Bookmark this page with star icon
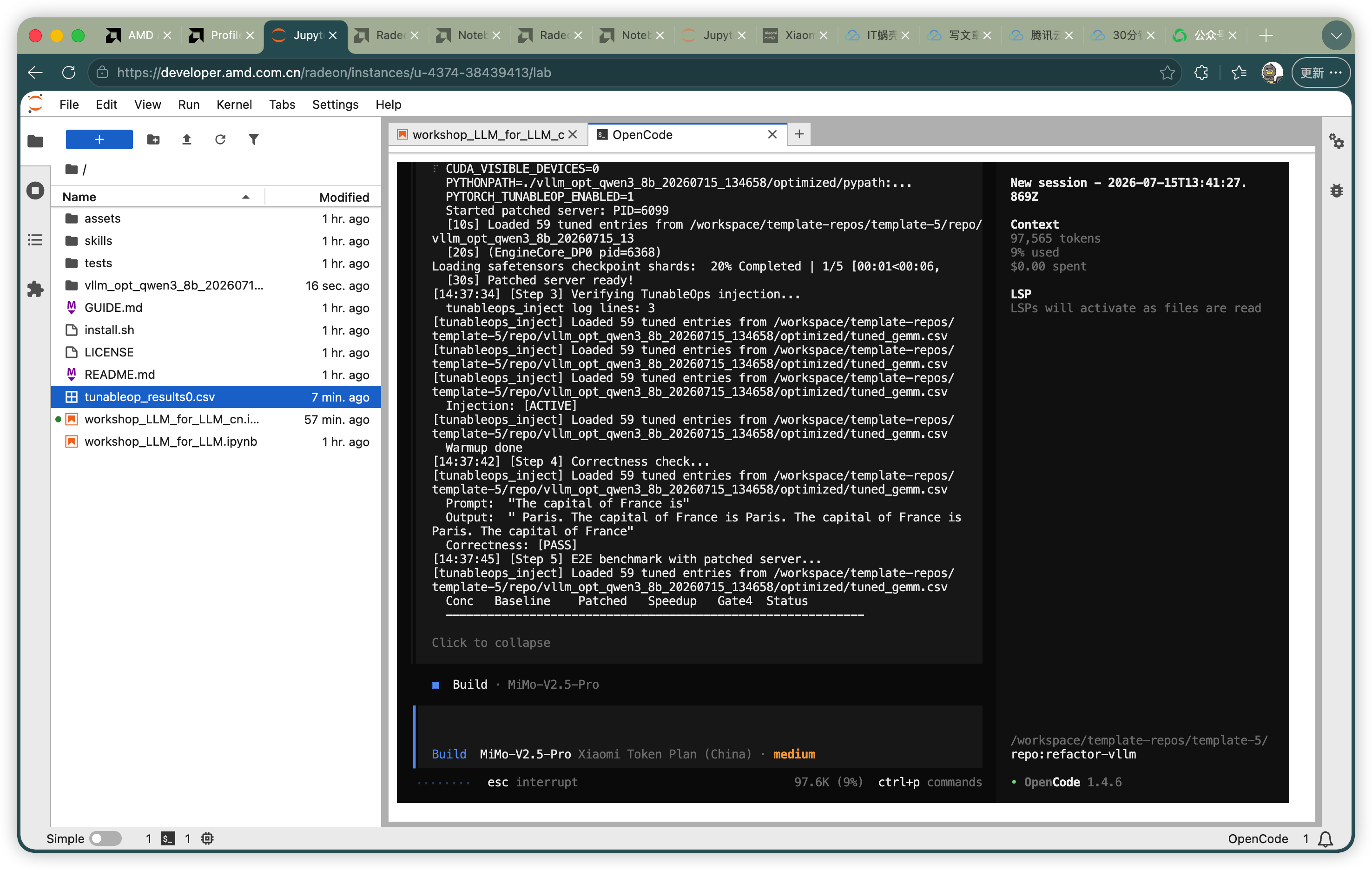 pyautogui.click(x=1167, y=72)
